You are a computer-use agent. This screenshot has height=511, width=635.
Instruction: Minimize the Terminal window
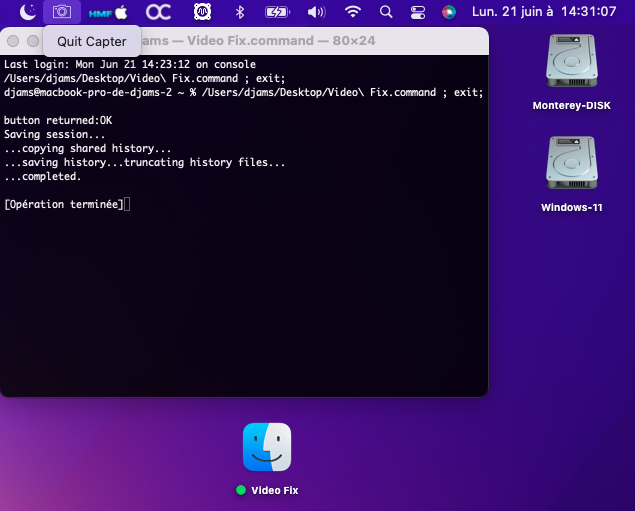pos(33,41)
